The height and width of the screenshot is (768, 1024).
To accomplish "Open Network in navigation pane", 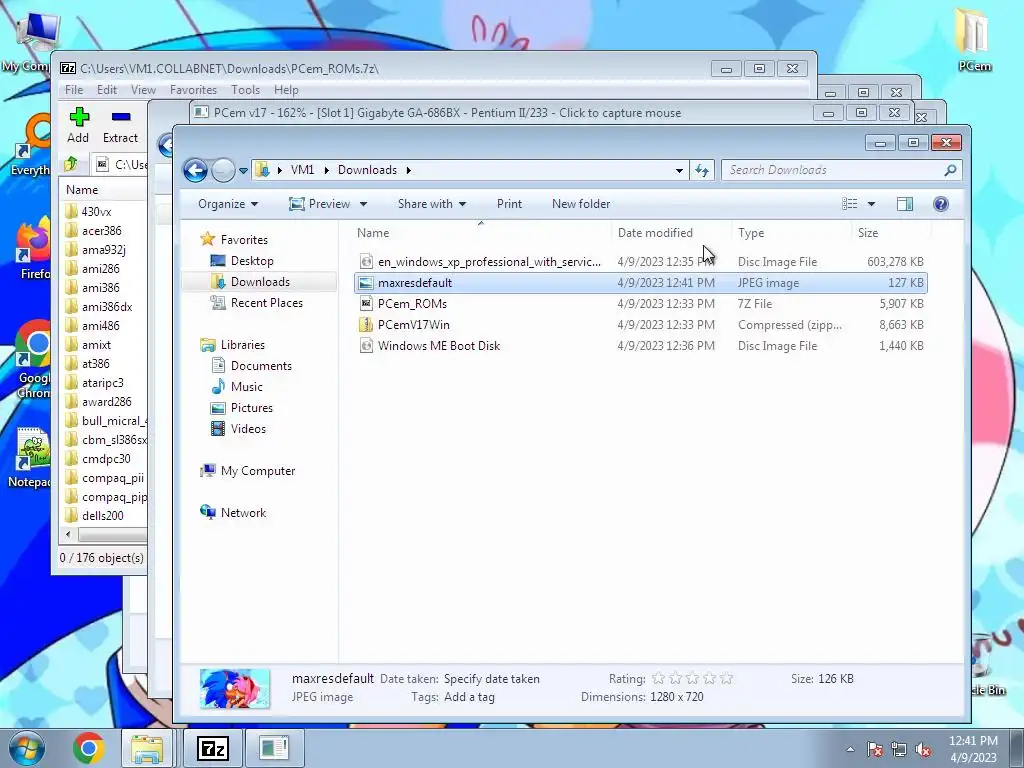I will pos(243,513).
